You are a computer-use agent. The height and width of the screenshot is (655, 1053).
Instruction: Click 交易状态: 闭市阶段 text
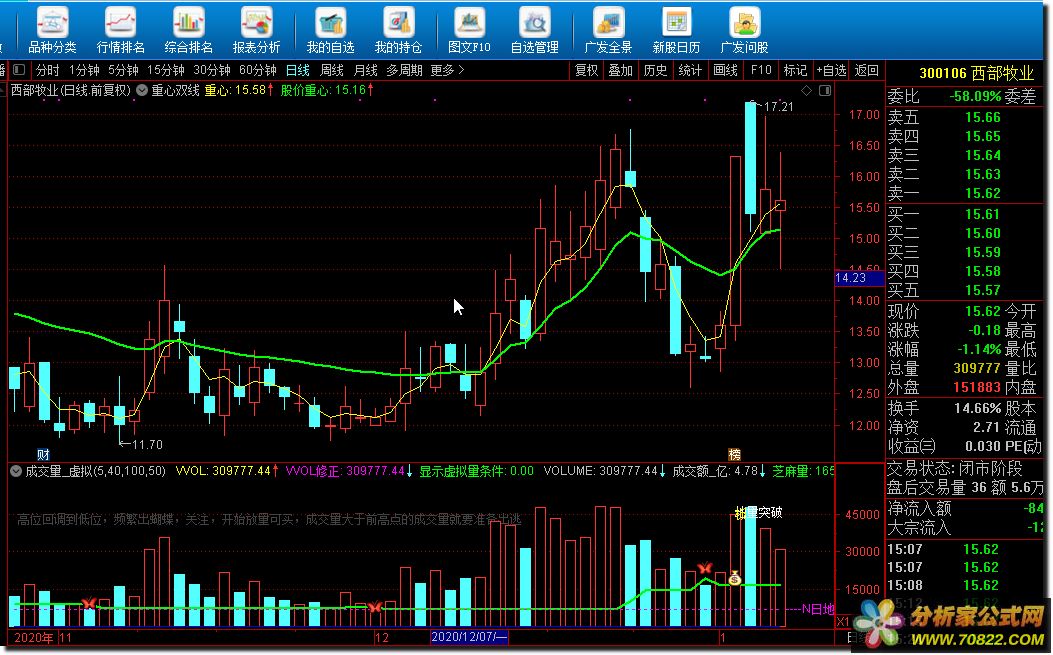[x=954, y=468]
